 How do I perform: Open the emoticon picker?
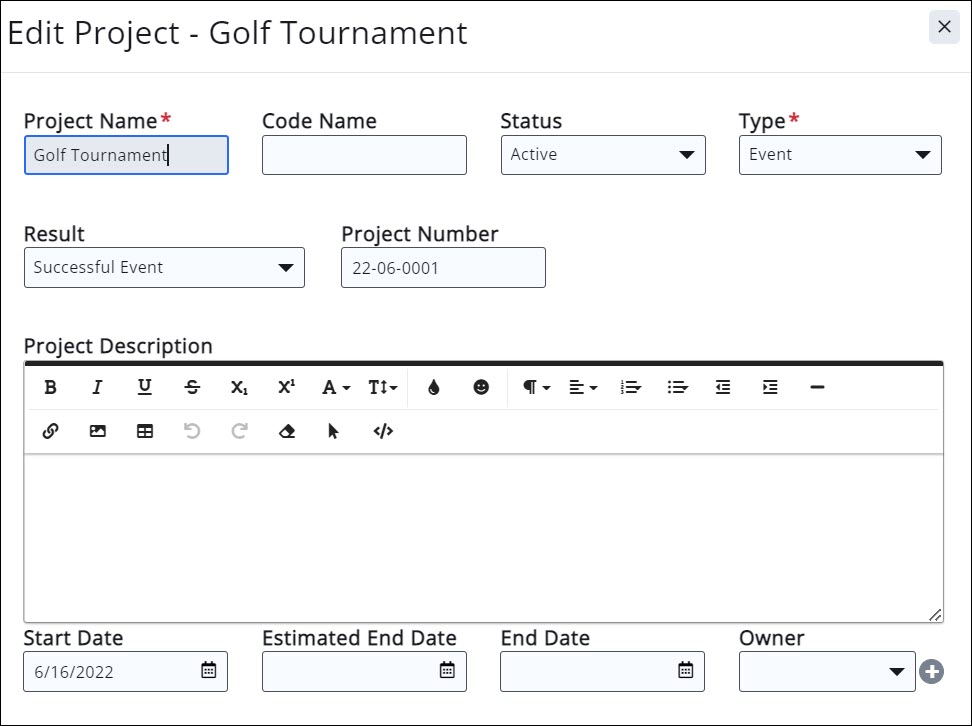481,388
